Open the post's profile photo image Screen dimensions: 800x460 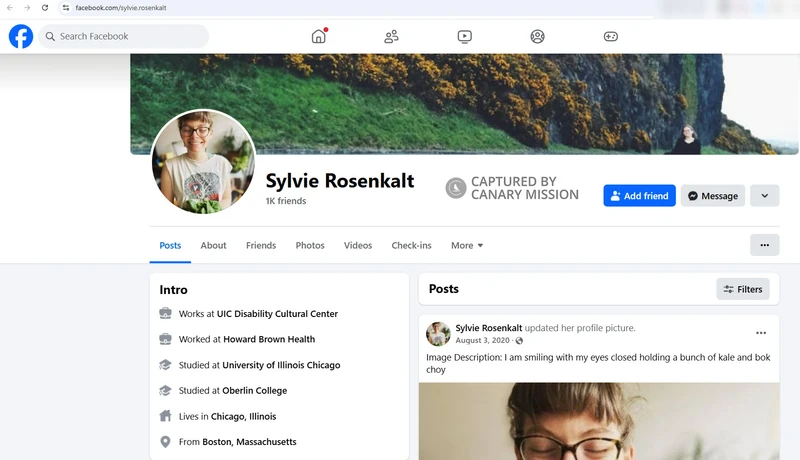(x=599, y=421)
